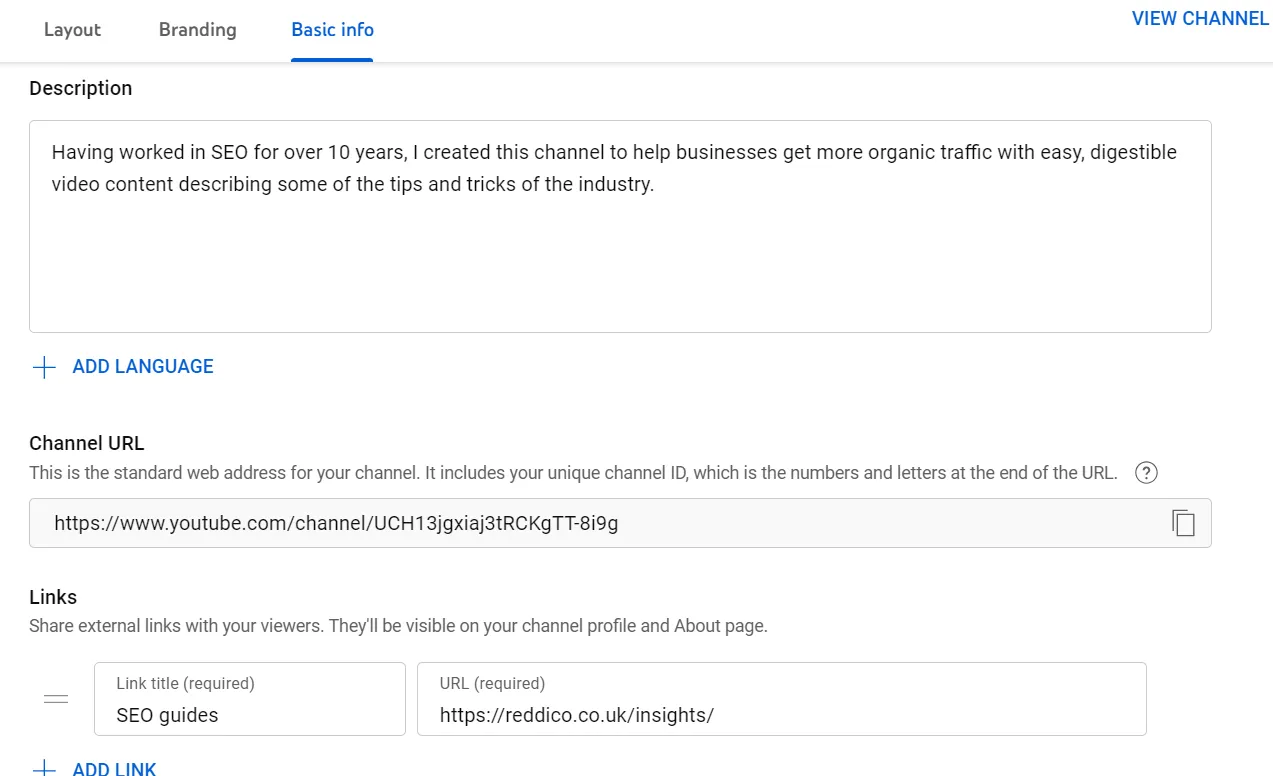Click the Links heading
The width and height of the screenshot is (1273, 776).
[53, 597]
